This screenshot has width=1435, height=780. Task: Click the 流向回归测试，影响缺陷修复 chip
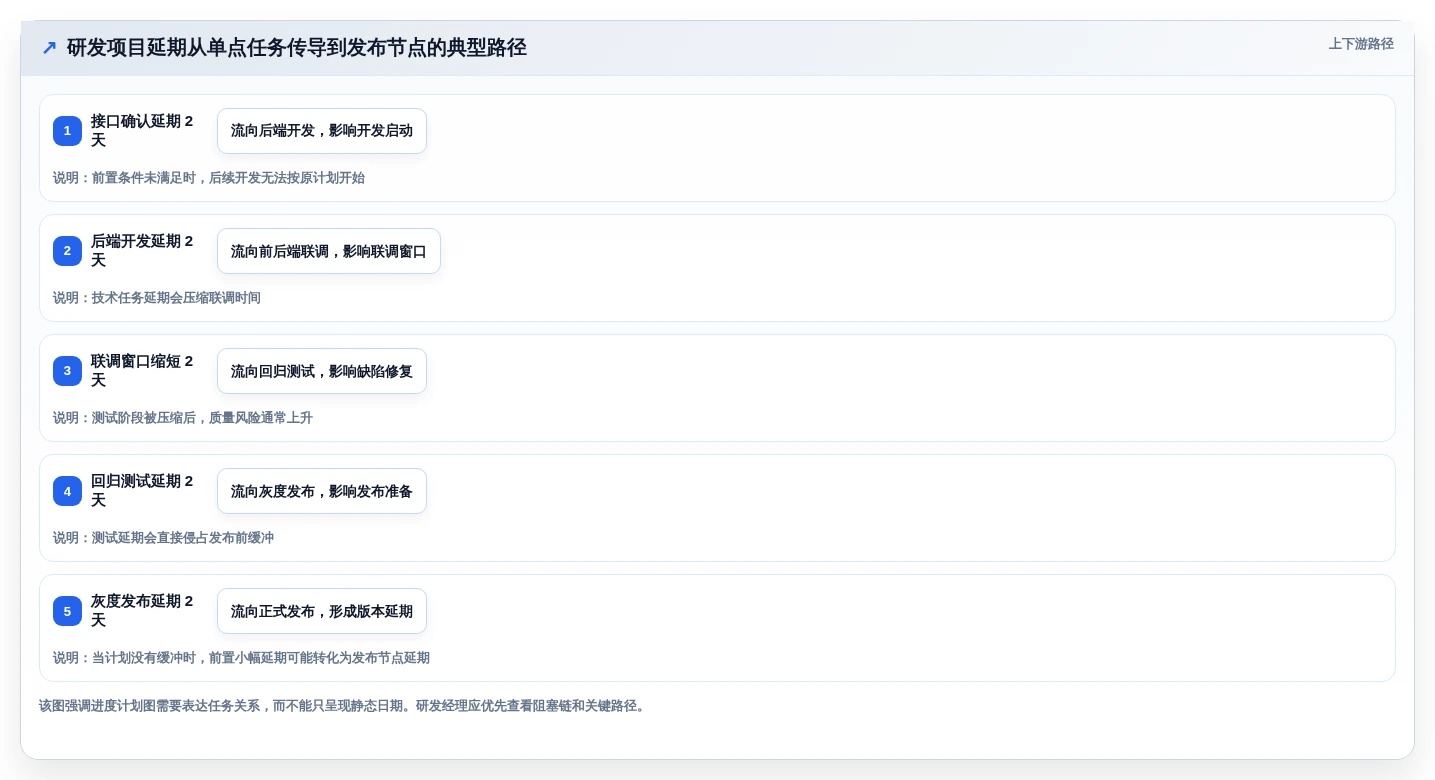click(322, 371)
